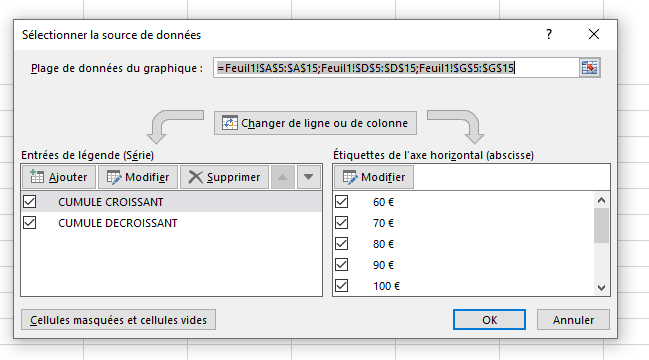649x360 pixels.
Task: Click Annuler to cancel dialog
Action: [x=573, y=320]
